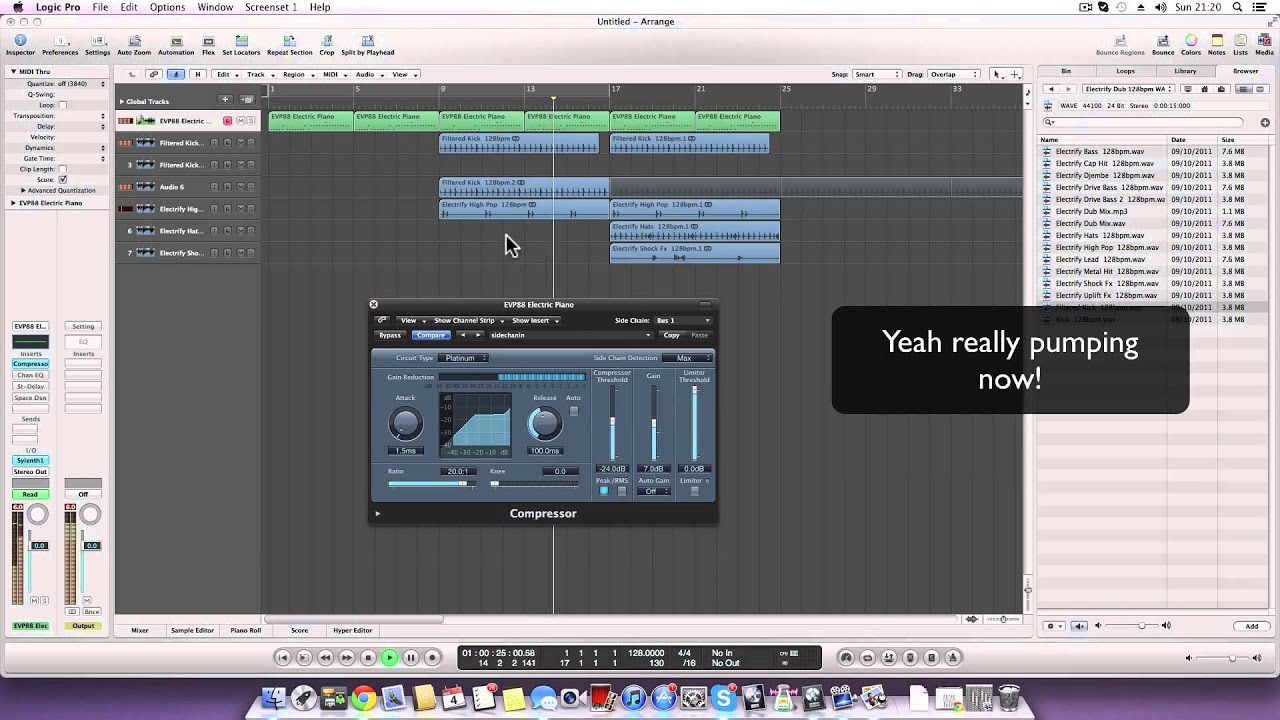Expand Advanced Quantization section
The height and width of the screenshot is (720, 1280).
pyautogui.click(x=23, y=190)
